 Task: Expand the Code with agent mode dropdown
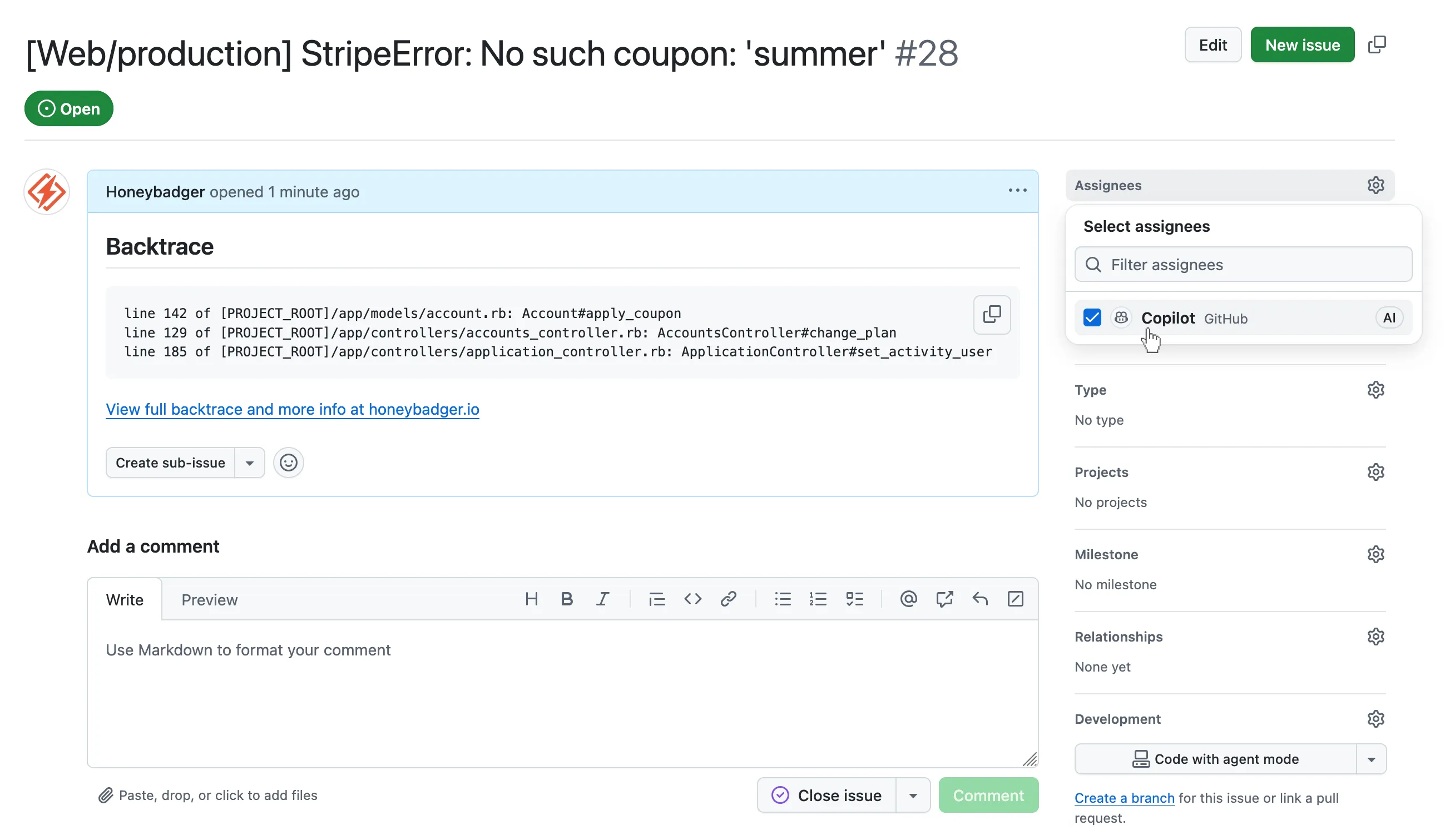[1371, 759]
